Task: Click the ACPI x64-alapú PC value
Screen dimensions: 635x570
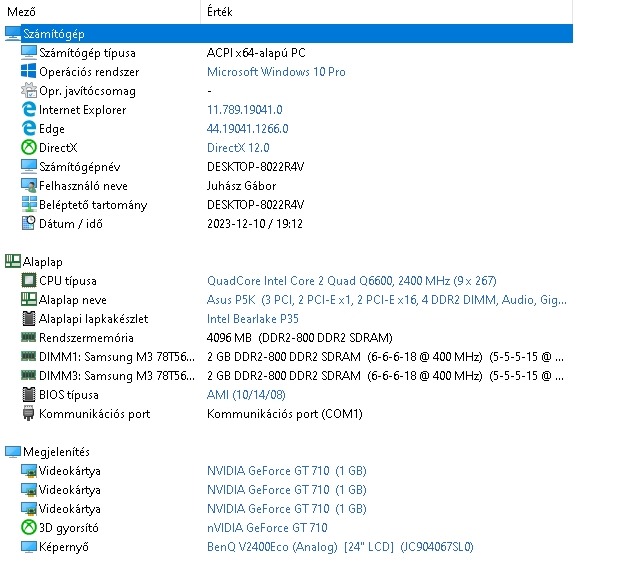Action: (x=256, y=53)
